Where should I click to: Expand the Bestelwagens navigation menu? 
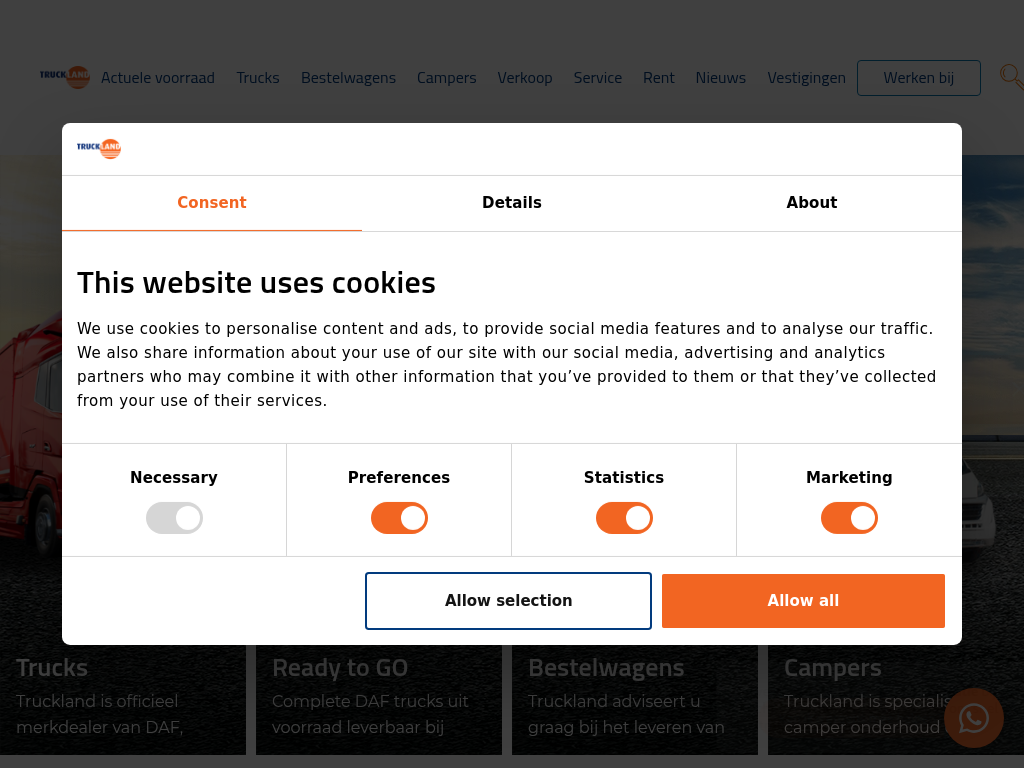tap(348, 78)
